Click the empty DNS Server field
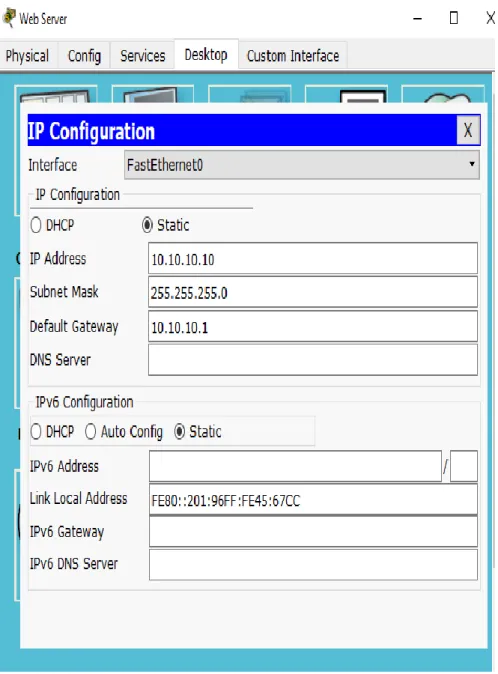498x674 pixels. (313, 360)
